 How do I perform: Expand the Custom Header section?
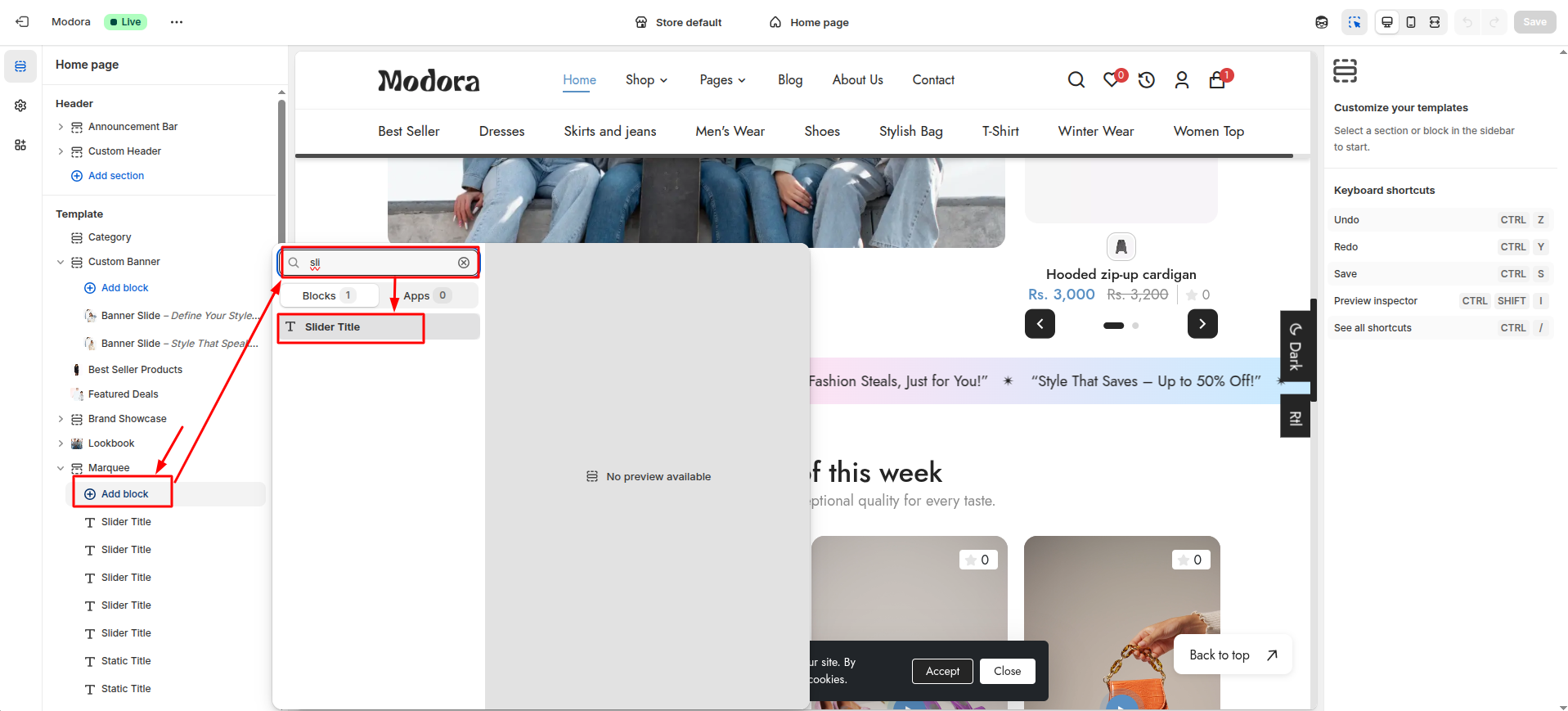[x=61, y=151]
